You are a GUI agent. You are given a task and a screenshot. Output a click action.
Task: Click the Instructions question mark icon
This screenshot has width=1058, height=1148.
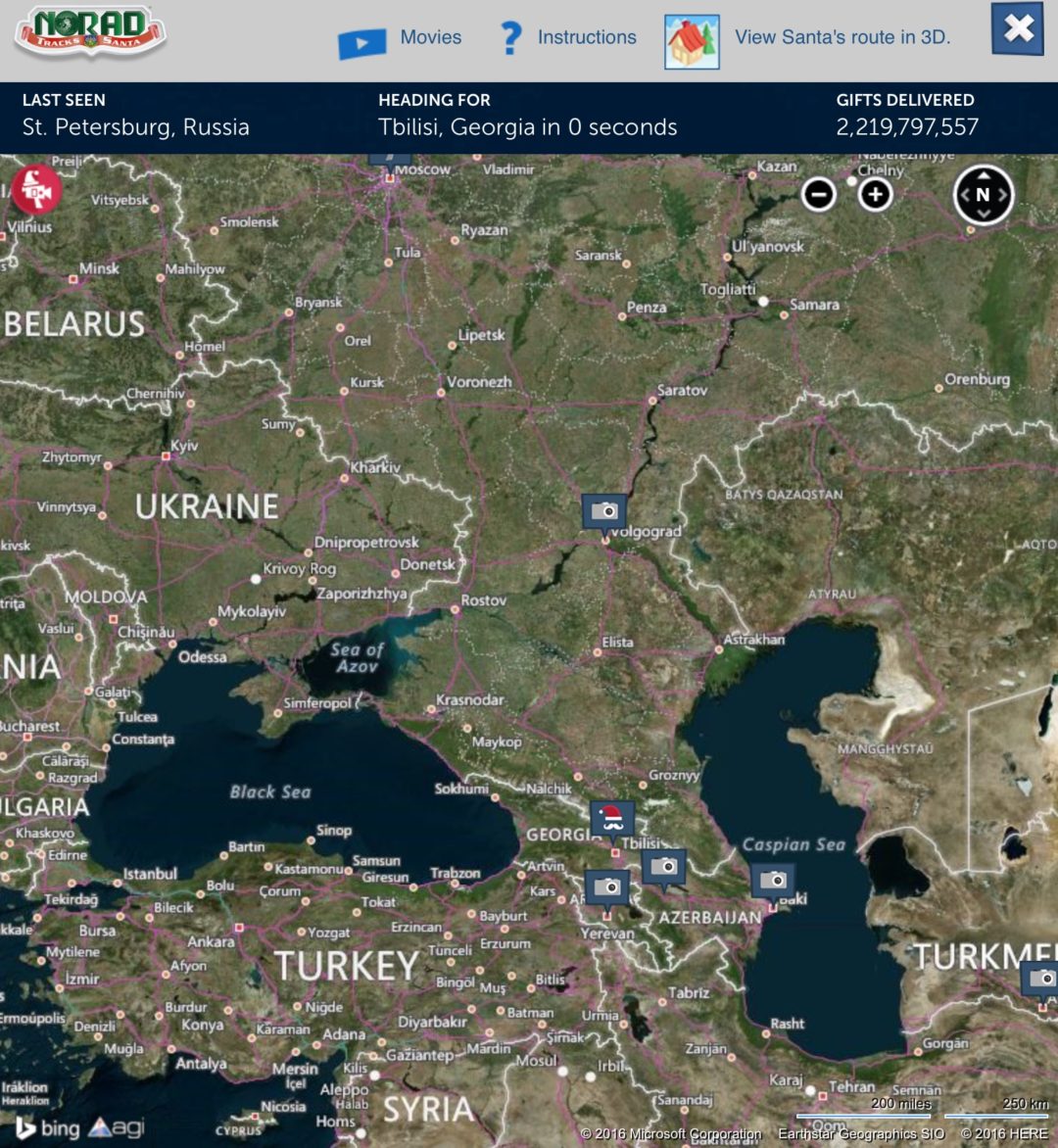point(510,38)
